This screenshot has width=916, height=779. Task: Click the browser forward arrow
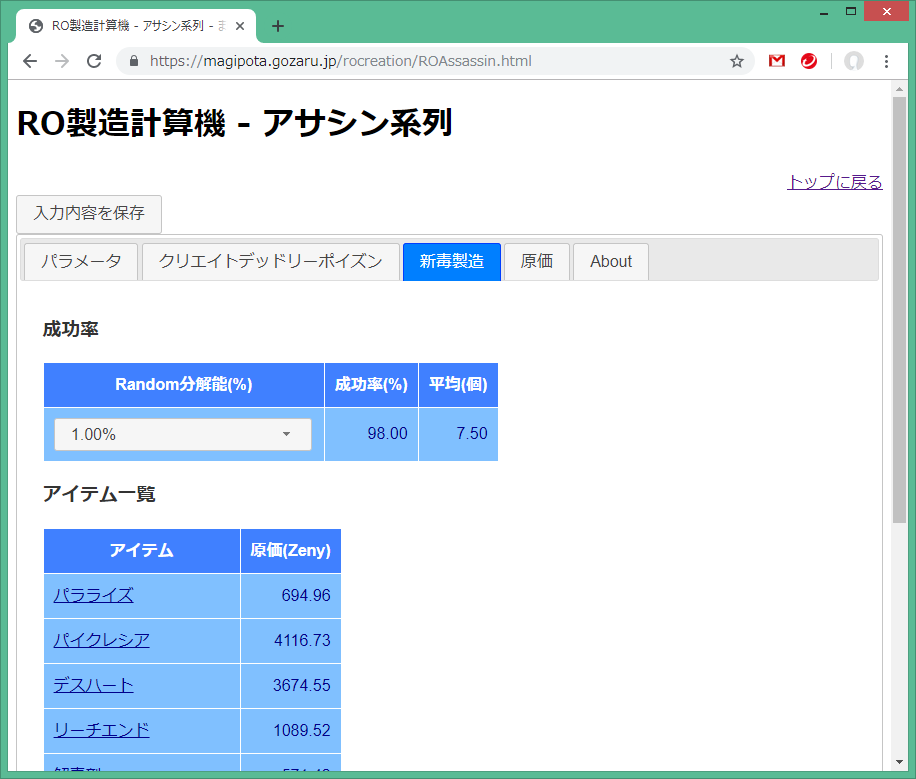[62, 61]
